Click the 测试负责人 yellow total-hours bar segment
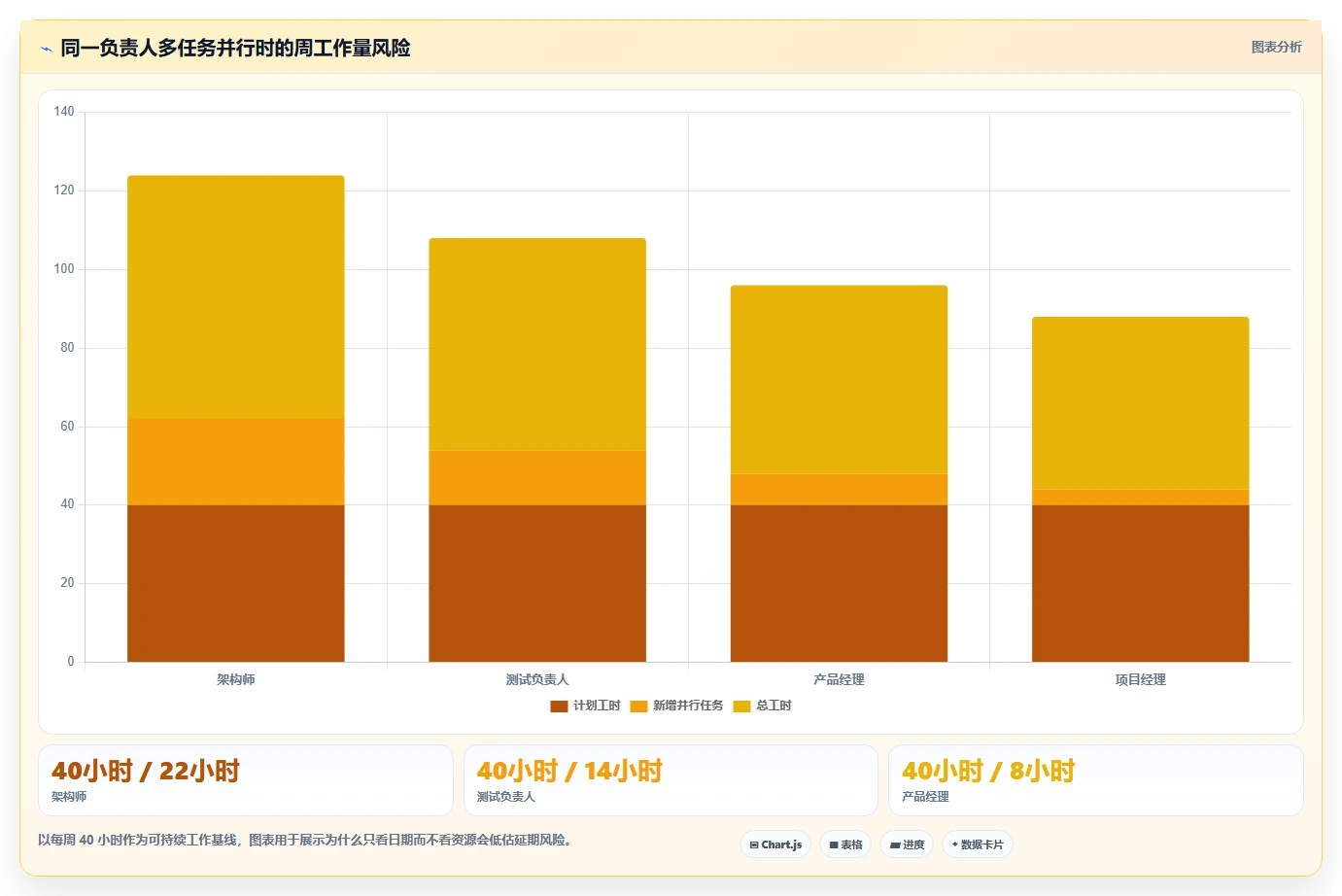Screen dimensions: 1342x896 point(537,344)
